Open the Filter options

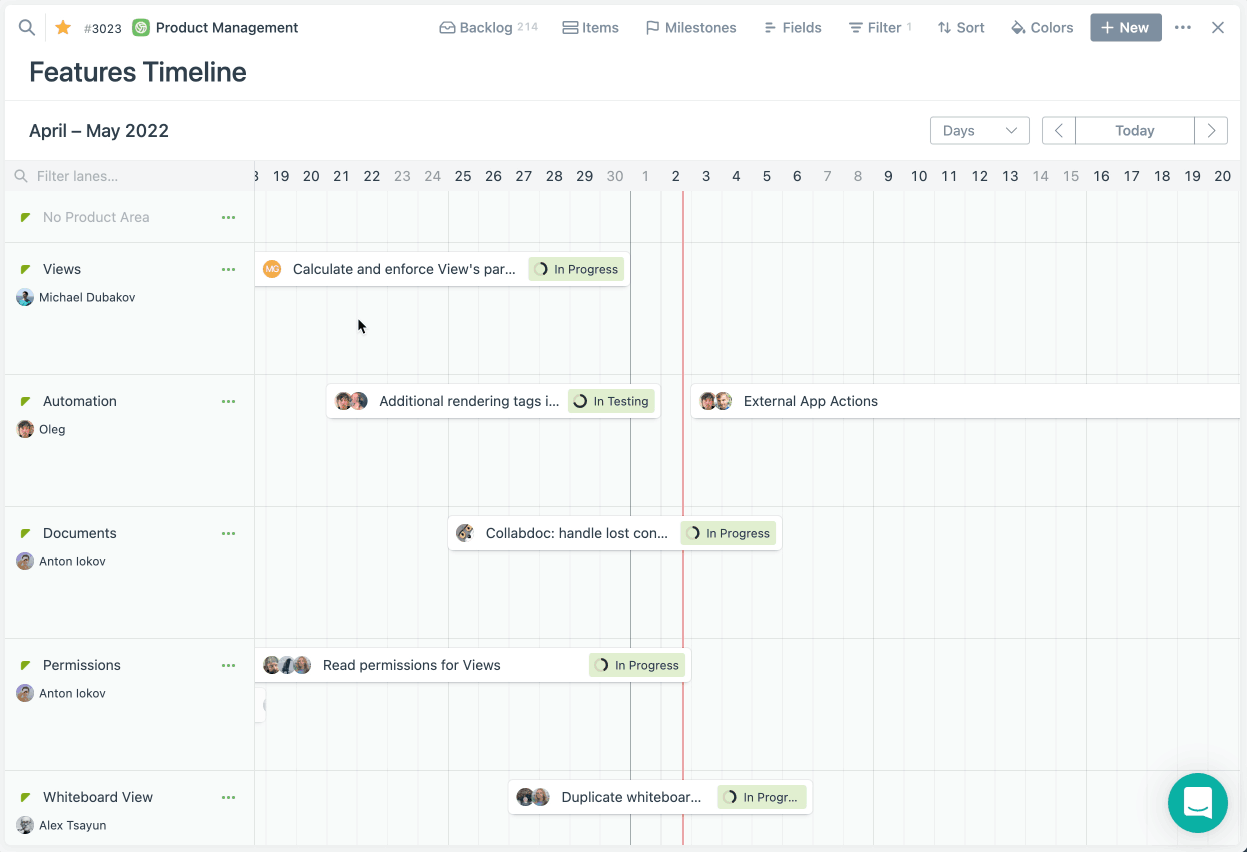pos(879,28)
